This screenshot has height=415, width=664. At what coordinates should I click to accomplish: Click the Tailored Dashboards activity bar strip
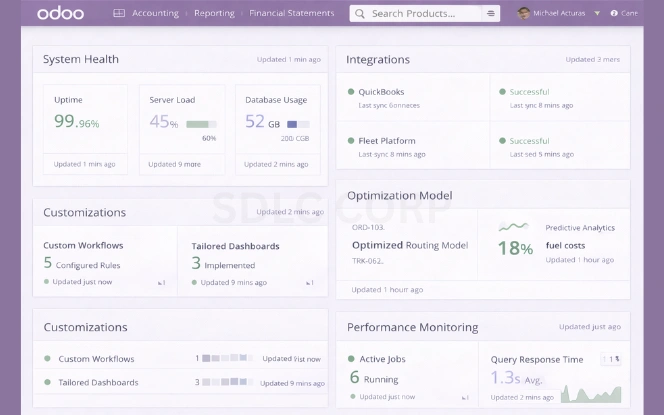pyautogui.click(x=227, y=382)
